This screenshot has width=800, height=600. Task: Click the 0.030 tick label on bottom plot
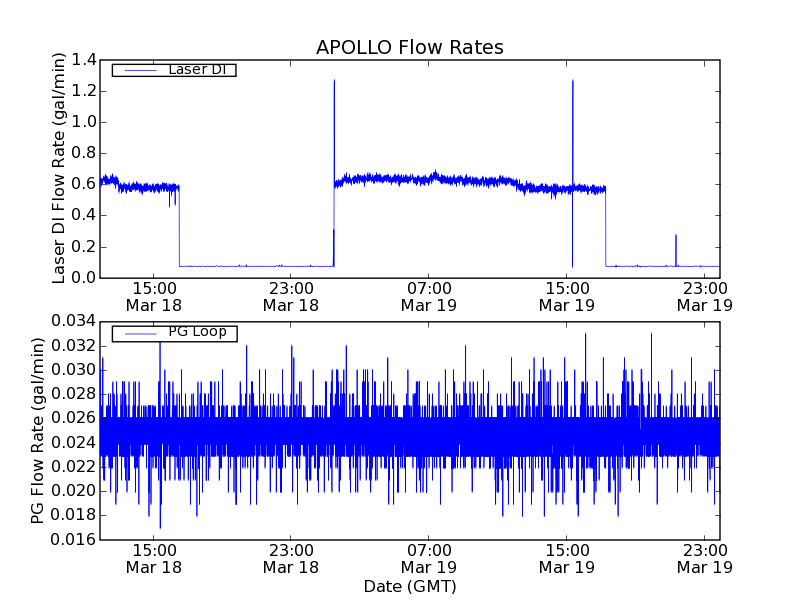[73, 370]
